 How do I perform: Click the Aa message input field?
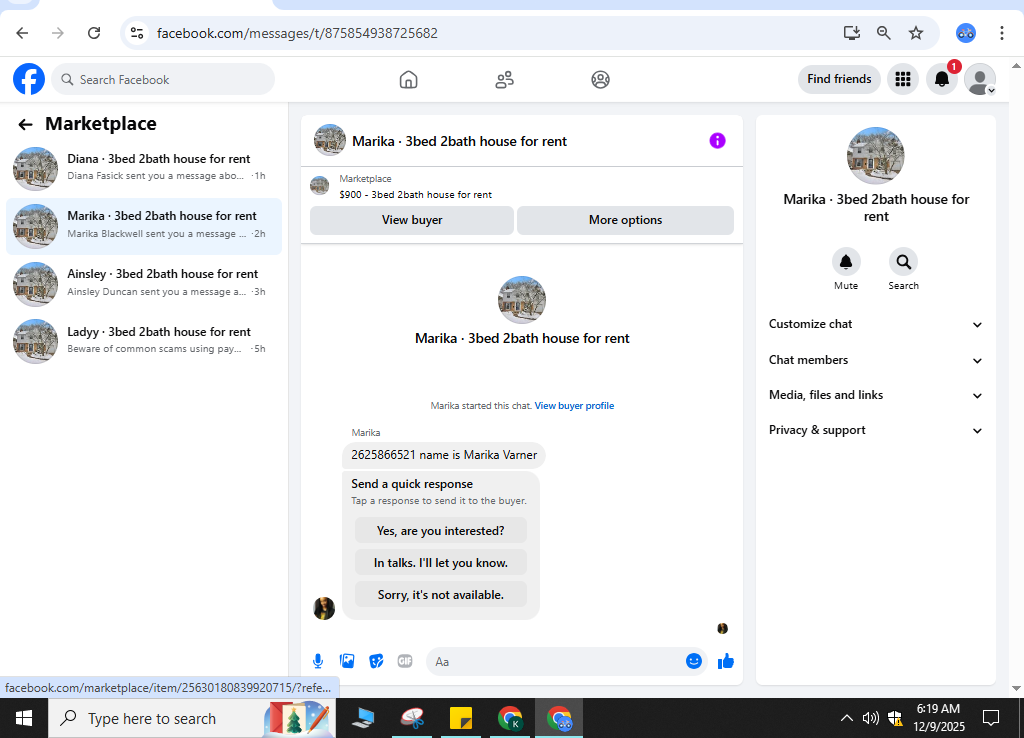pos(555,662)
